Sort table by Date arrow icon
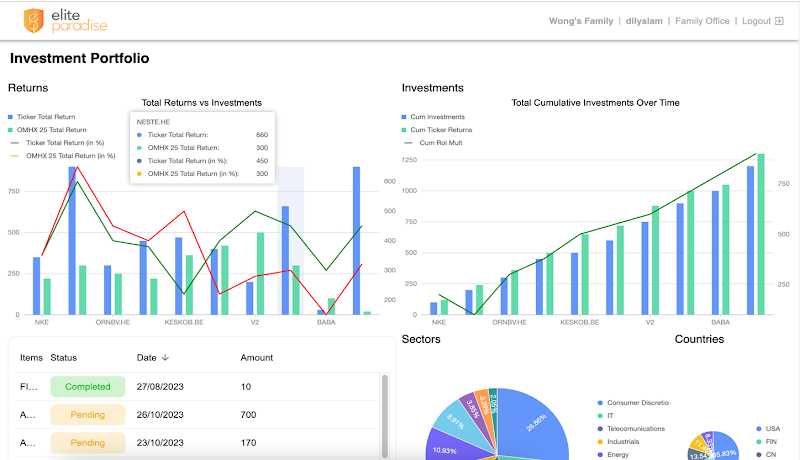This screenshot has width=800, height=460. 166,357
